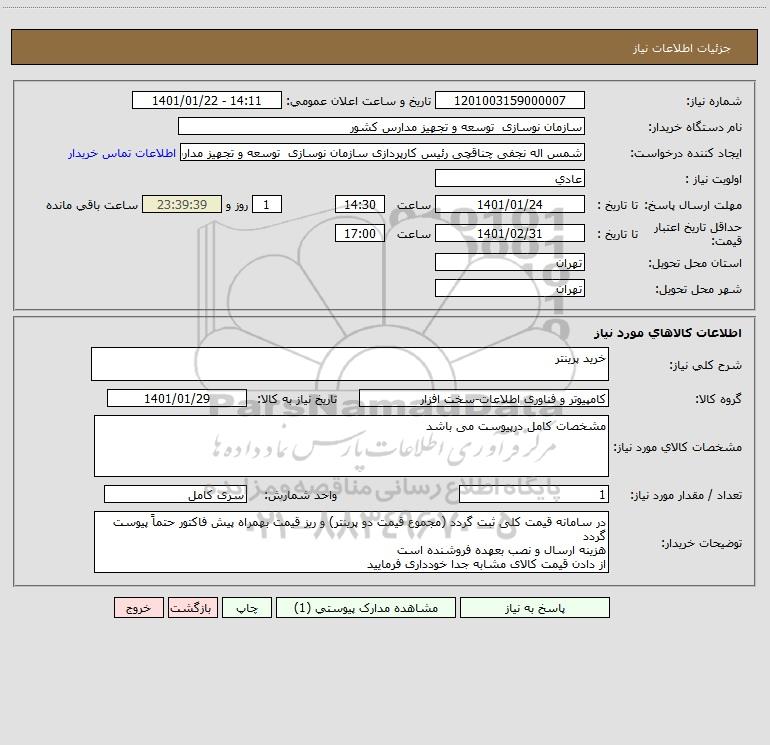Open مشاهده مدارک پیوستی (1) attachments
Image resolution: width=770 pixels, height=745 pixels.
click(366, 607)
